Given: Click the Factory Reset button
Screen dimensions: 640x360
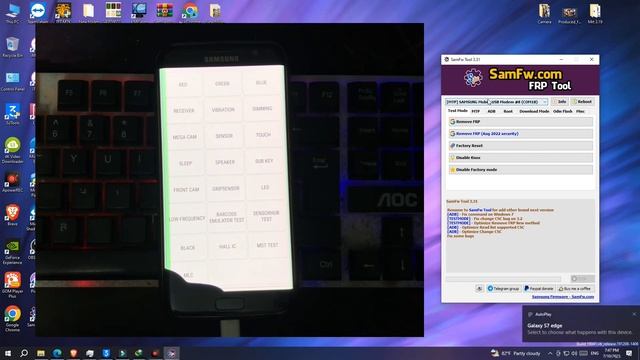Looking at the screenshot, I should [x=520, y=146].
